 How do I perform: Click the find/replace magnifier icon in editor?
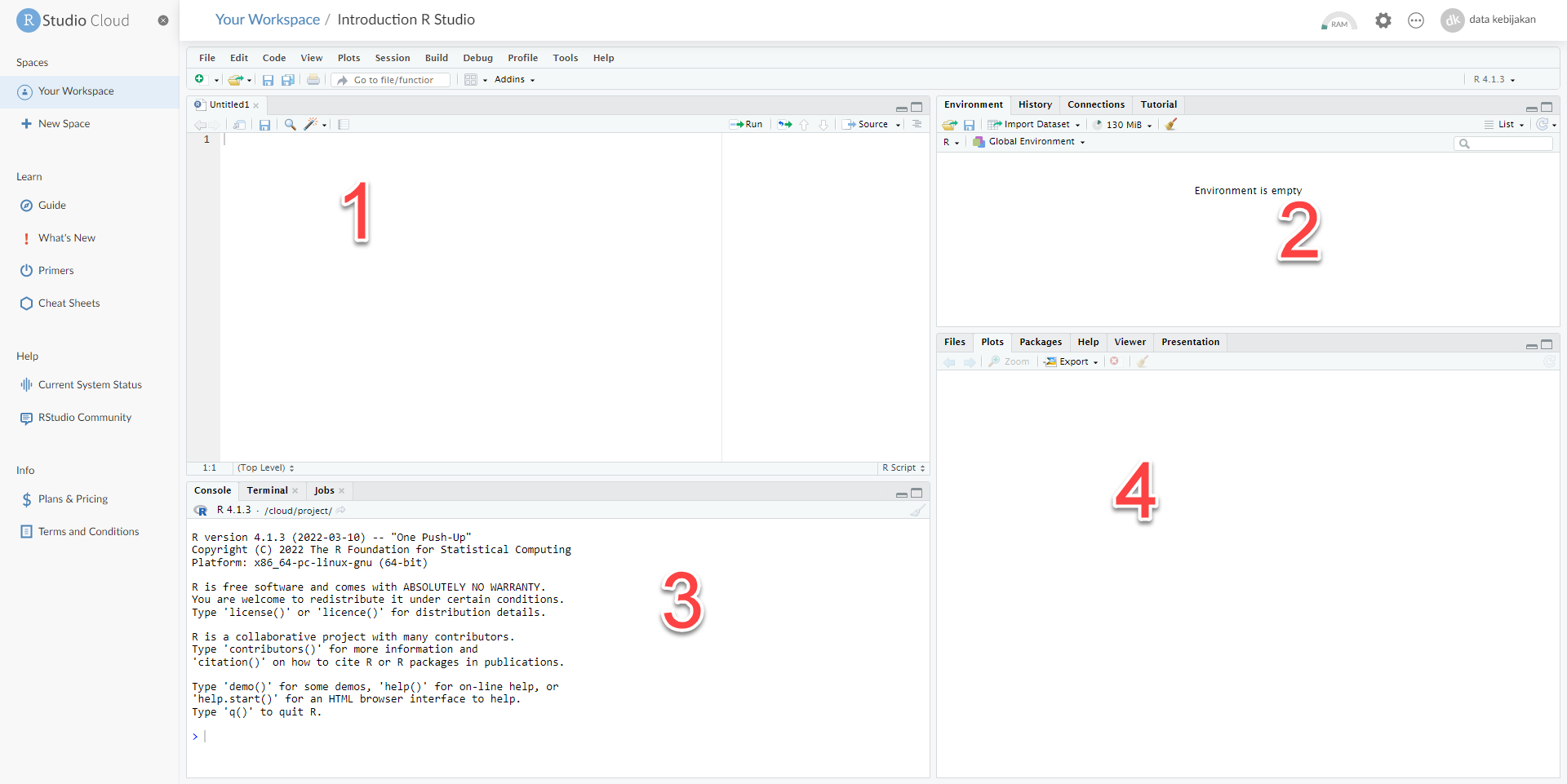click(290, 125)
